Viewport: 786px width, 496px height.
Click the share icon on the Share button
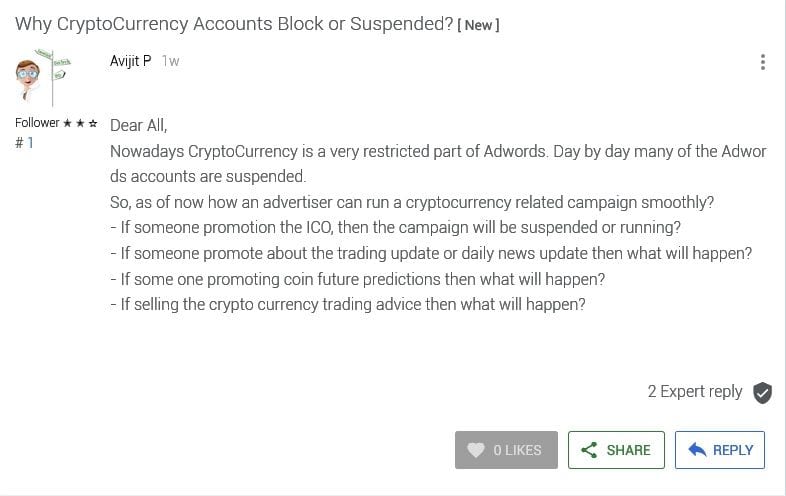(x=589, y=450)
